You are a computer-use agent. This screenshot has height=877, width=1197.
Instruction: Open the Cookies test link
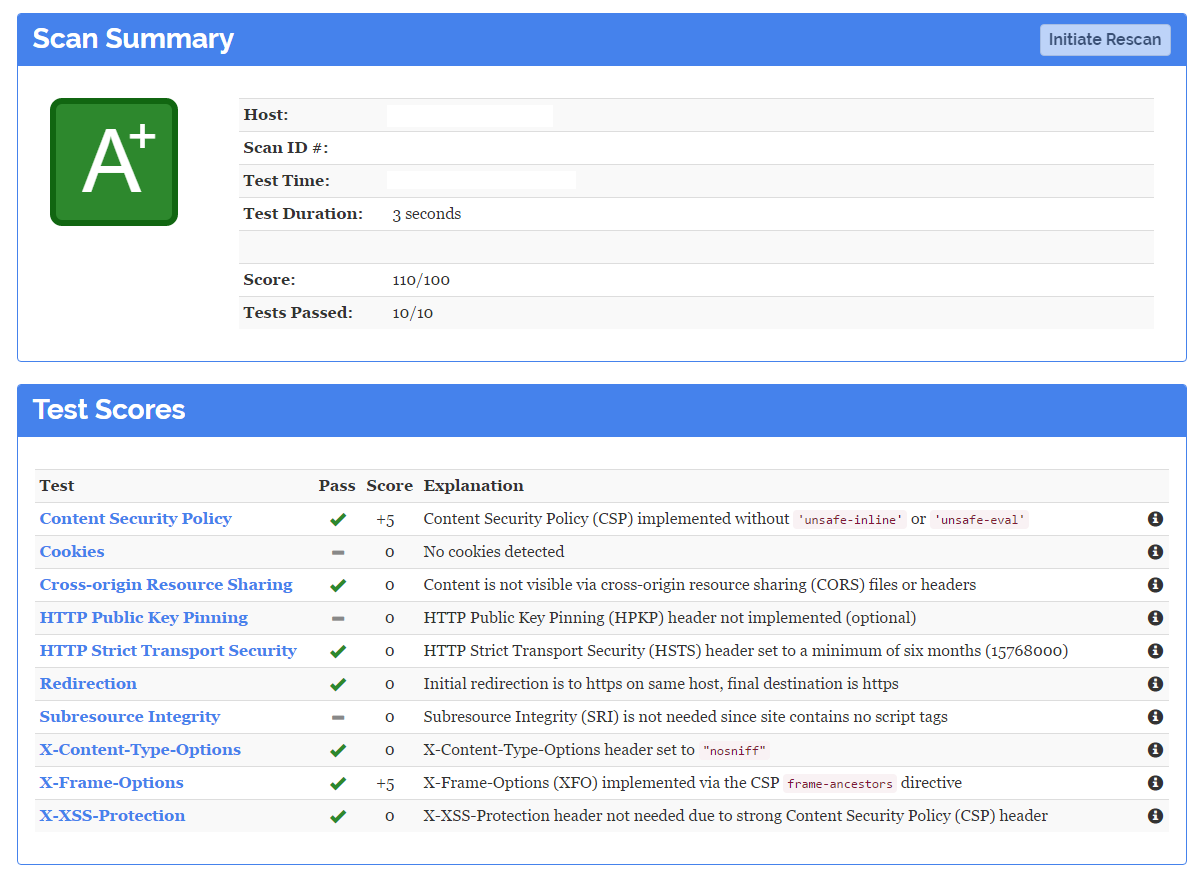(72, 551)
